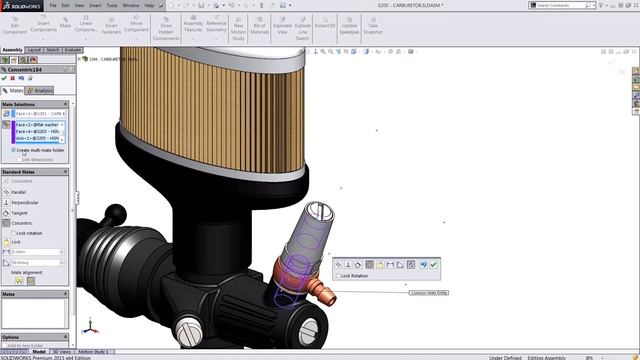Toggle Create multi-mate folder checkbox
The width and height of the screenshot is (640, 360).
[x=13, y=150]
